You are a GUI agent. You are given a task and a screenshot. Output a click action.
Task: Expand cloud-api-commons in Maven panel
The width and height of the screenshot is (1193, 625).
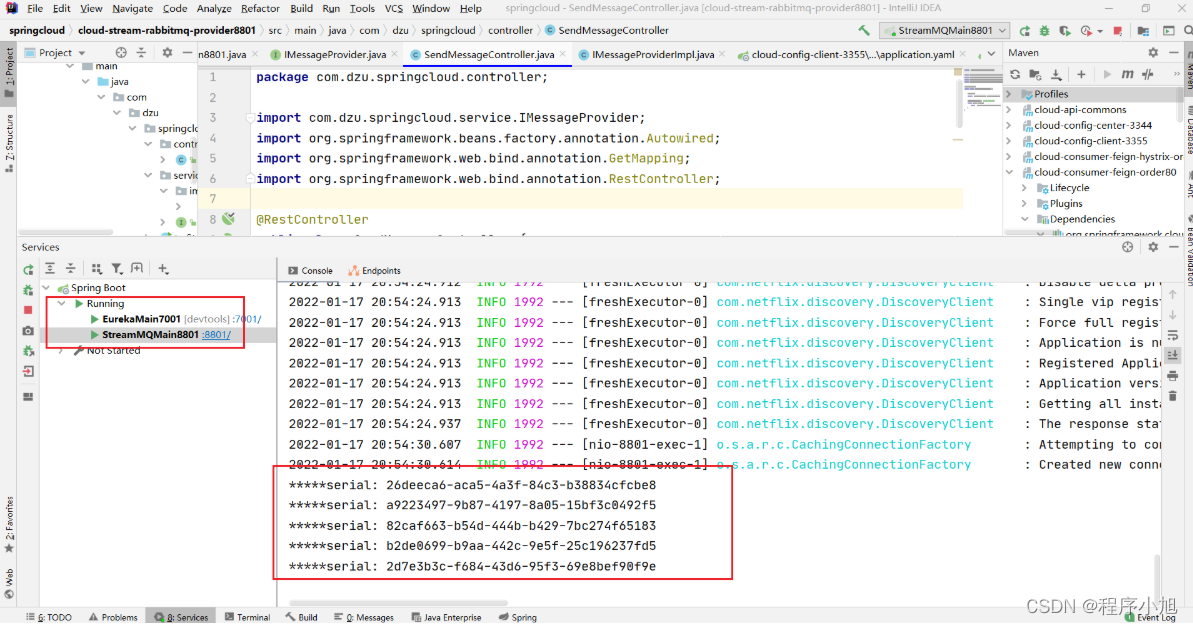(x=1010, y=110)
